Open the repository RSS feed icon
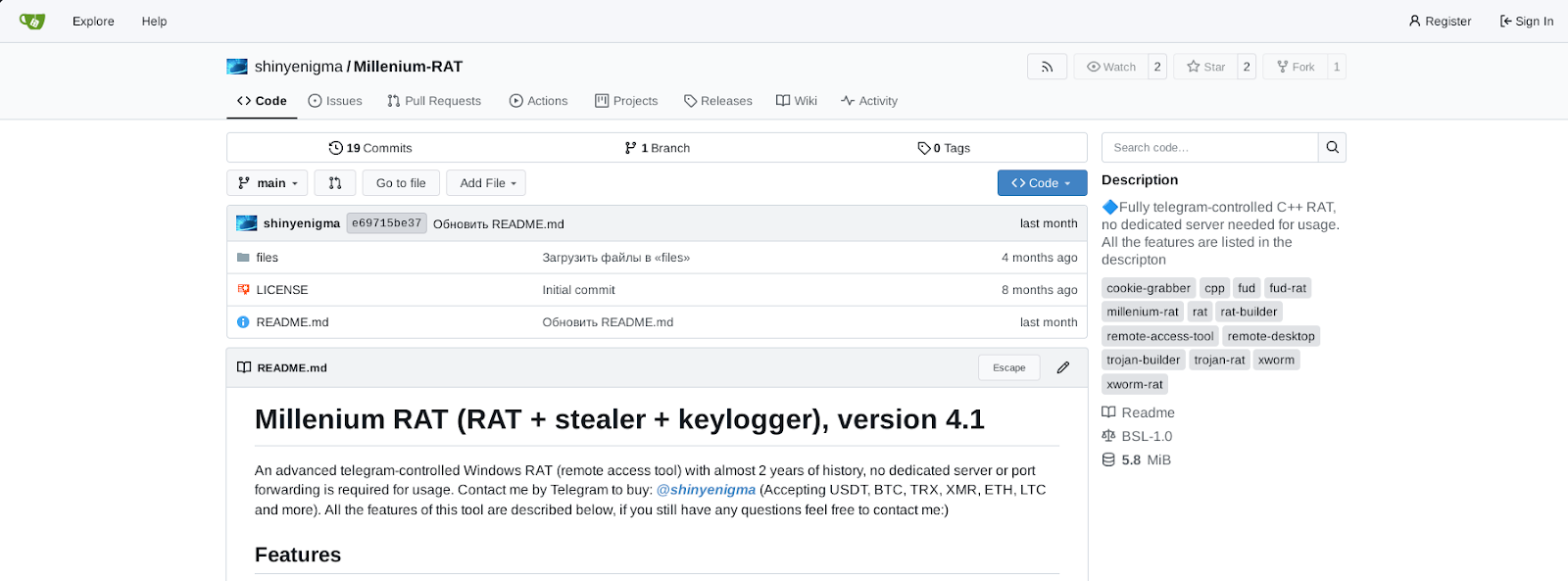1568x581 pixels. pyautogui.click(x=1047, y=67)
